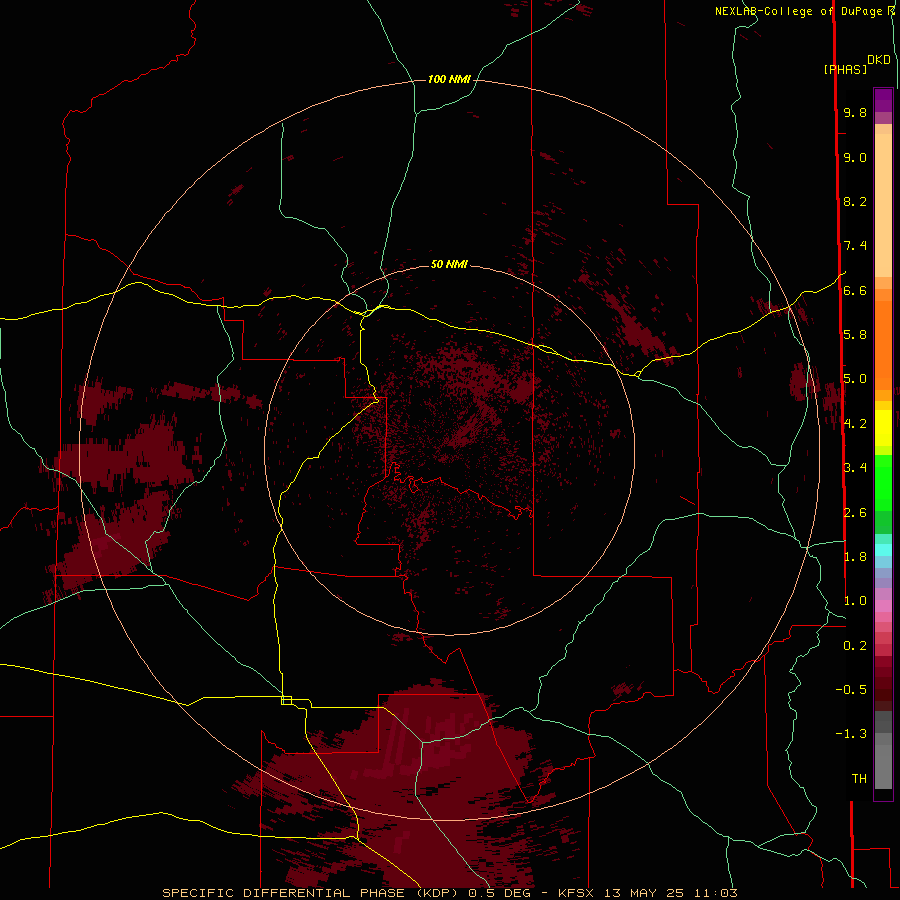
Task: Click the pink segment of the color scale
Action: 883,606
